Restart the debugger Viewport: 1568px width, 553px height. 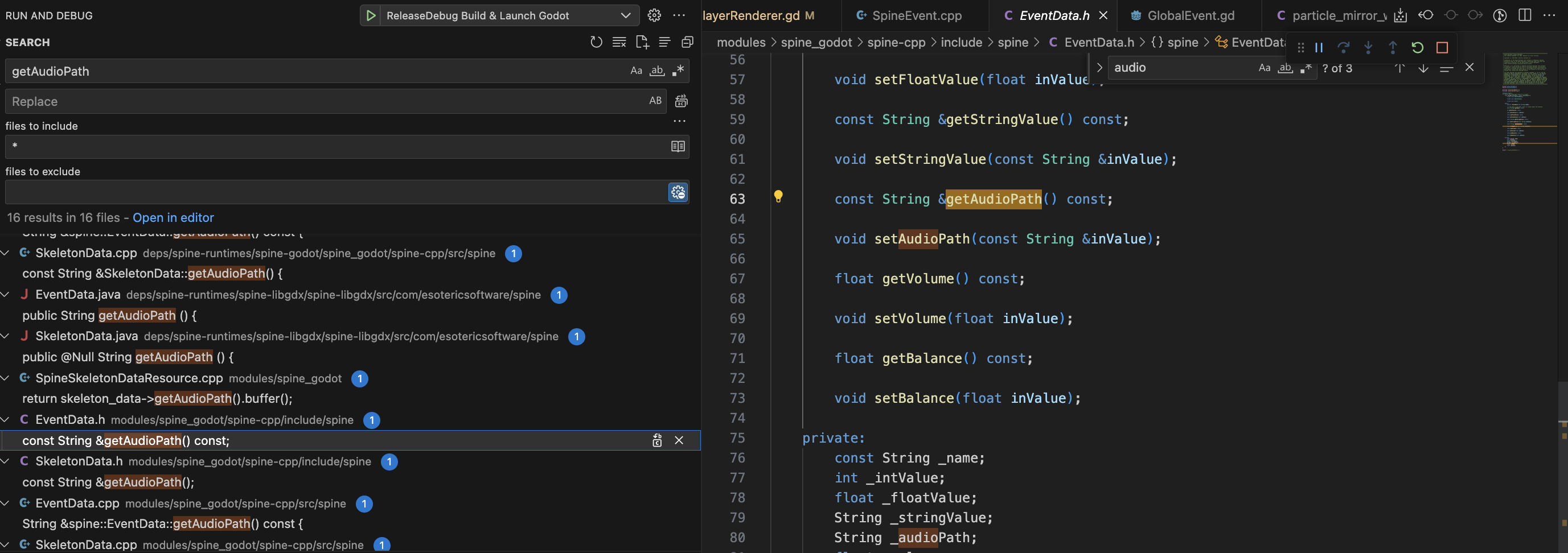pyautogui.click(x=1418, y=47)
